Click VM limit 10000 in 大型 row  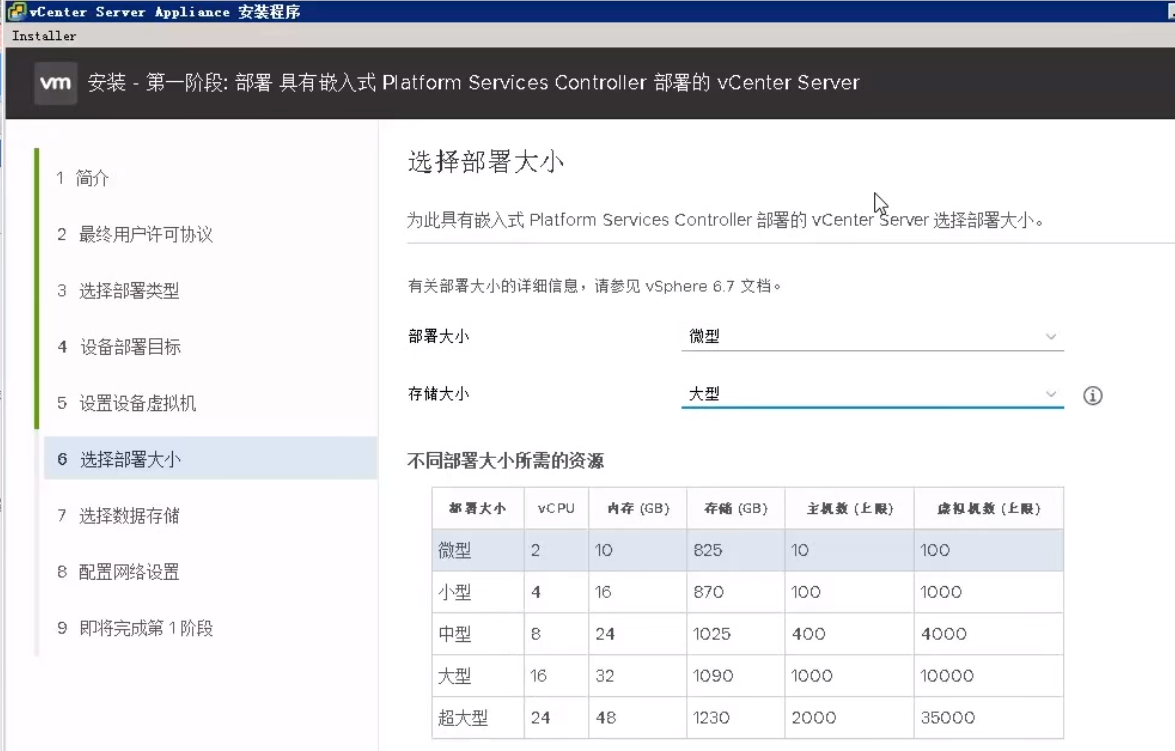pos(946,676)
